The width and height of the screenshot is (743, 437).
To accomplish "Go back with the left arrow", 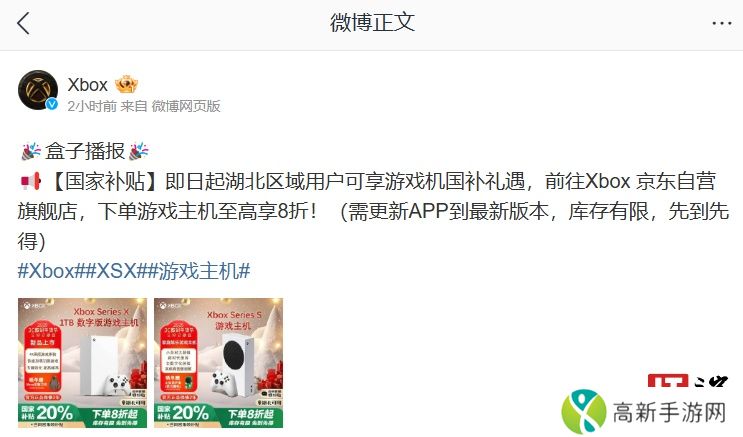I will pyautogui.click(x=23, y=23).
